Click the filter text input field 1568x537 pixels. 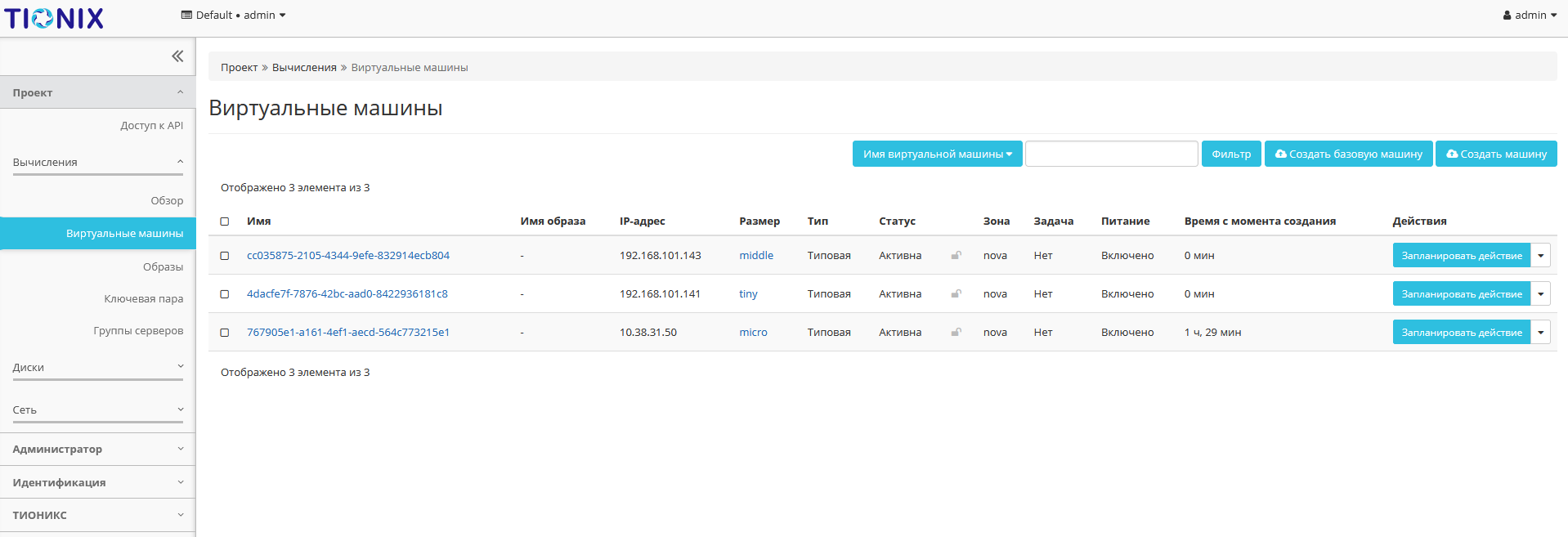point(1111,154)
